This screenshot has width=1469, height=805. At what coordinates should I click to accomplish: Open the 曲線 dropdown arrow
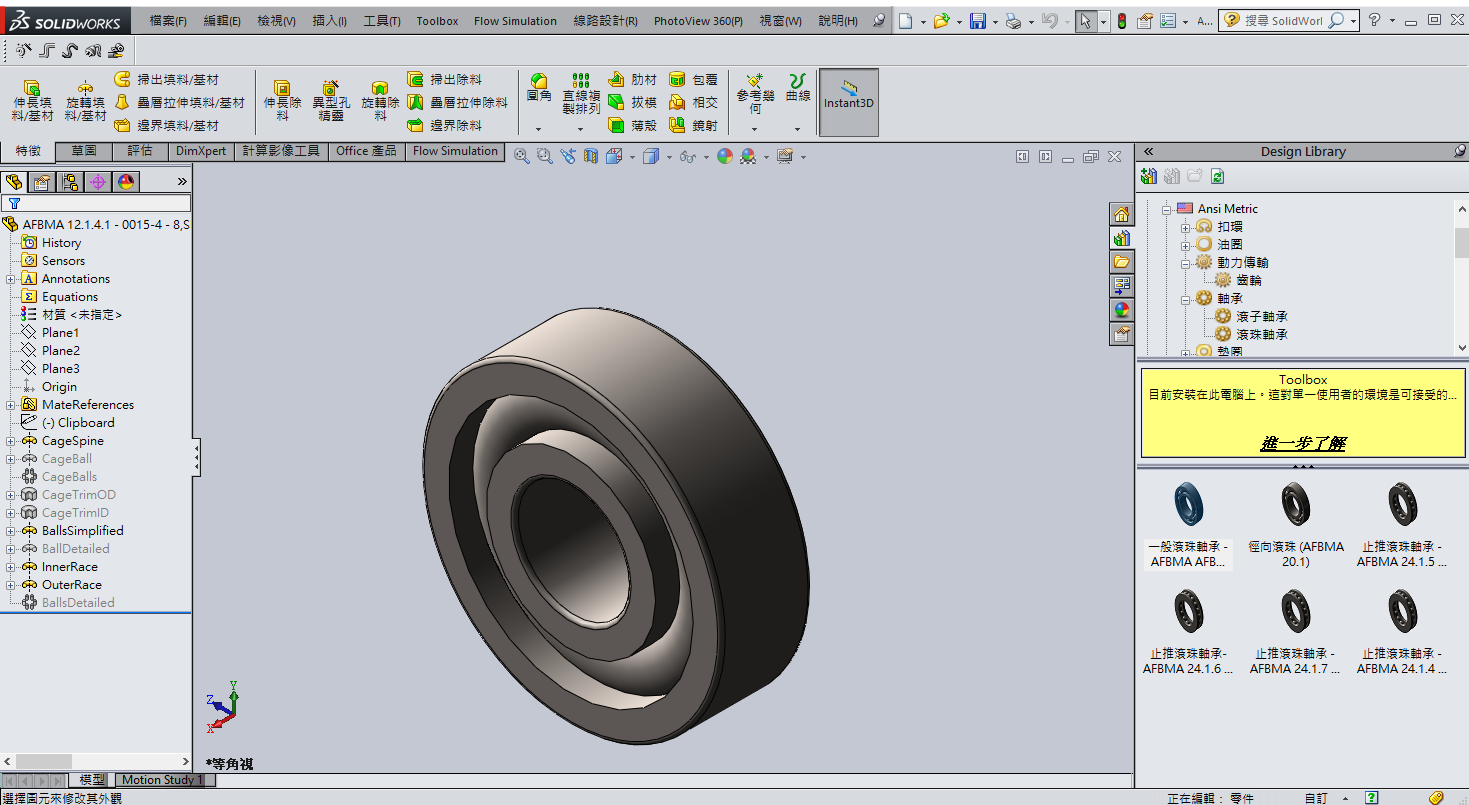[798, 129]
